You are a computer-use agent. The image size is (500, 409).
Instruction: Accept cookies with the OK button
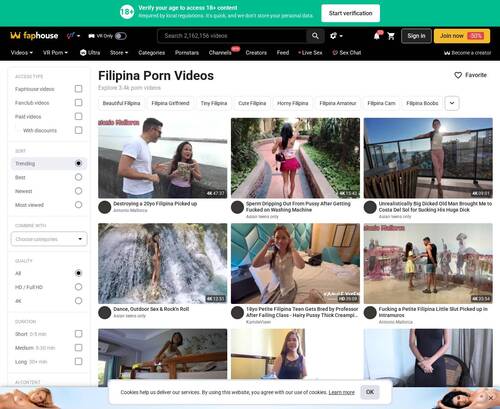[370, 392]
